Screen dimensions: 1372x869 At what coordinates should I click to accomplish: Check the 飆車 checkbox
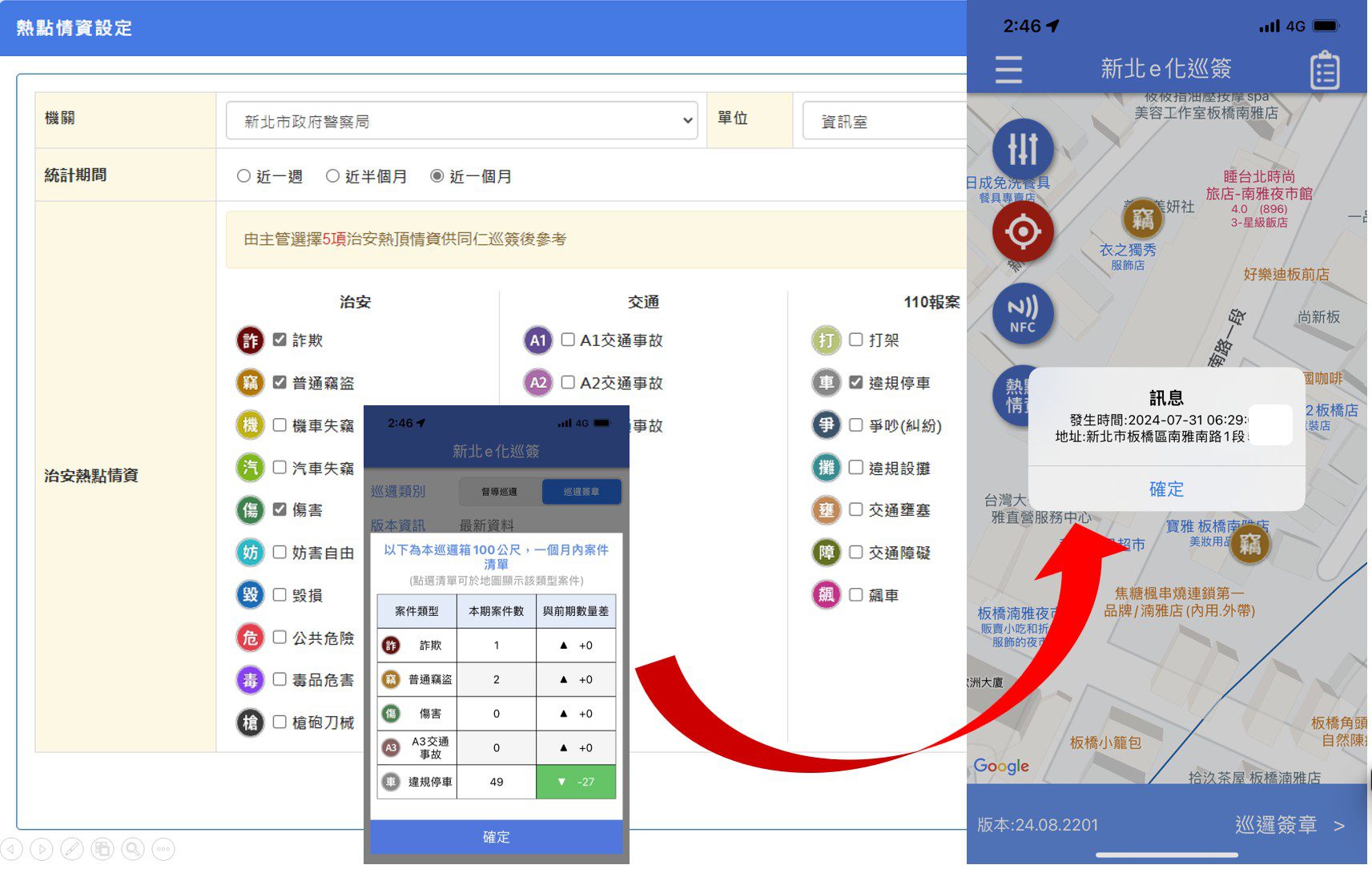click(x=856, y=594)
